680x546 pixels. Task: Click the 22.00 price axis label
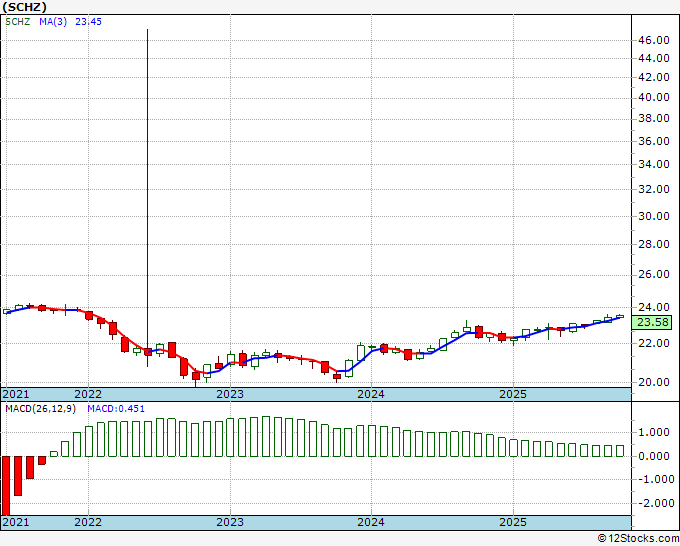654,343
